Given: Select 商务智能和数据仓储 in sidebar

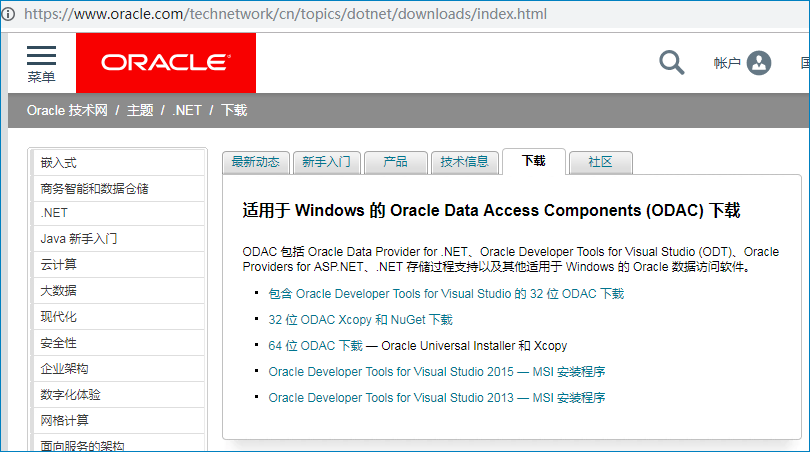Looking at the screenshot, I should pos(118,189).
